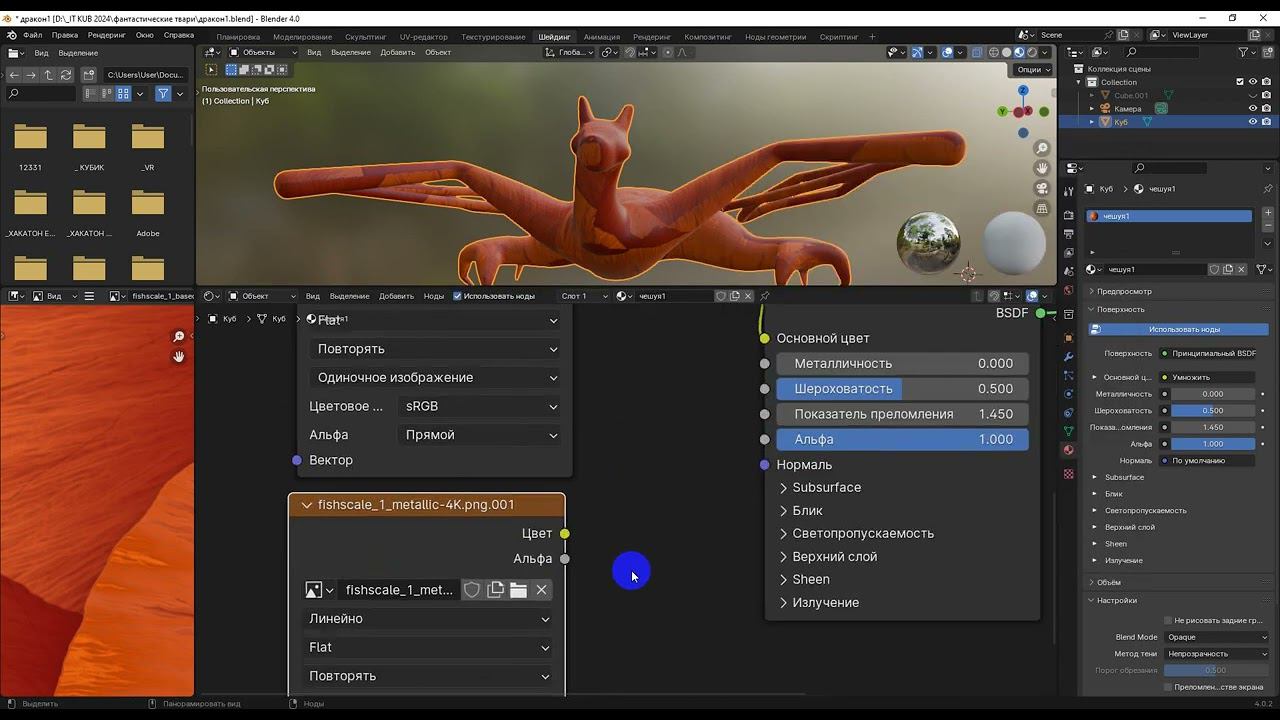
Task: Open the sRGB color space dropdown
Action: (480, 406)
